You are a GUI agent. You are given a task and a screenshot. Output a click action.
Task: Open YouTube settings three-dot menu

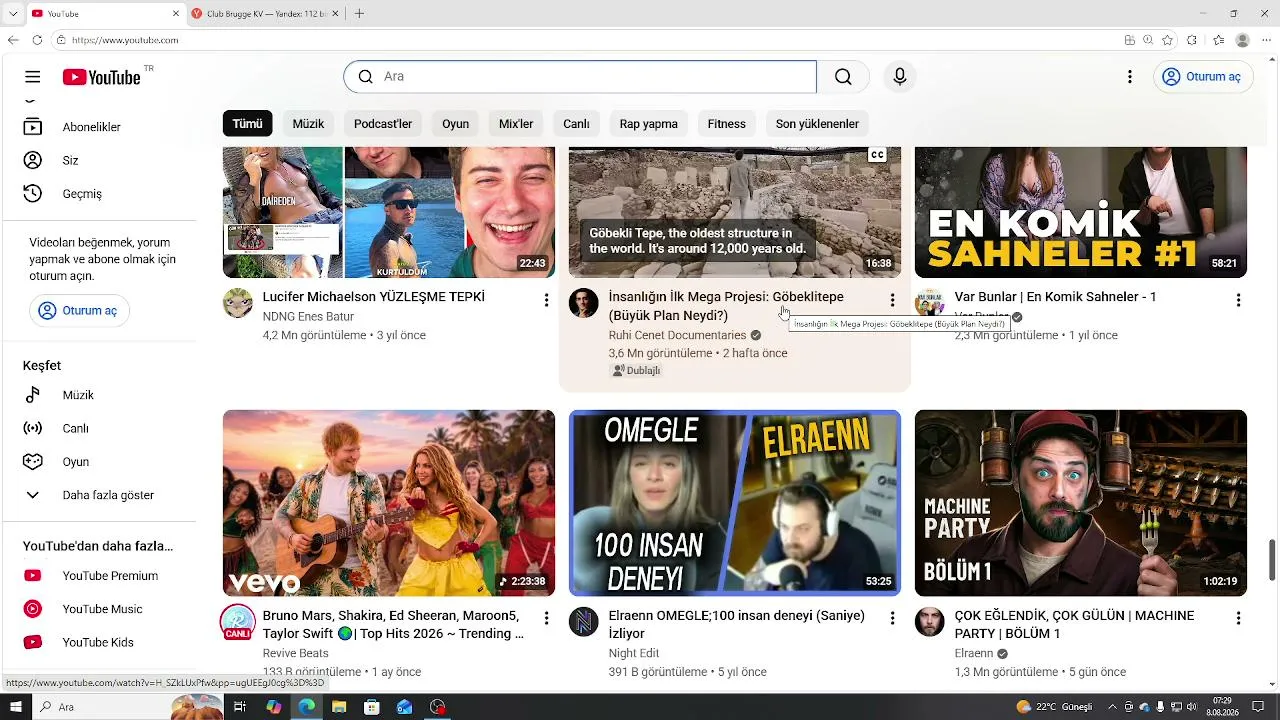(1130, 77)
